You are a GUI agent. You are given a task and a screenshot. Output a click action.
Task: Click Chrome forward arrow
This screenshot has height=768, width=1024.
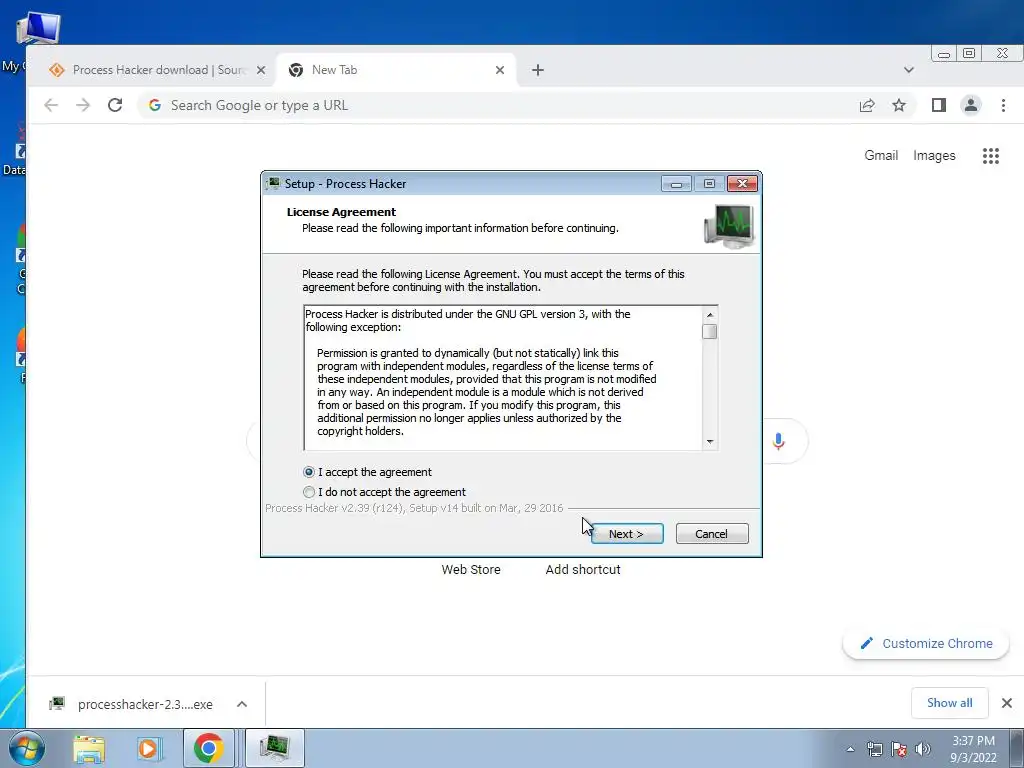pos(83,105)
